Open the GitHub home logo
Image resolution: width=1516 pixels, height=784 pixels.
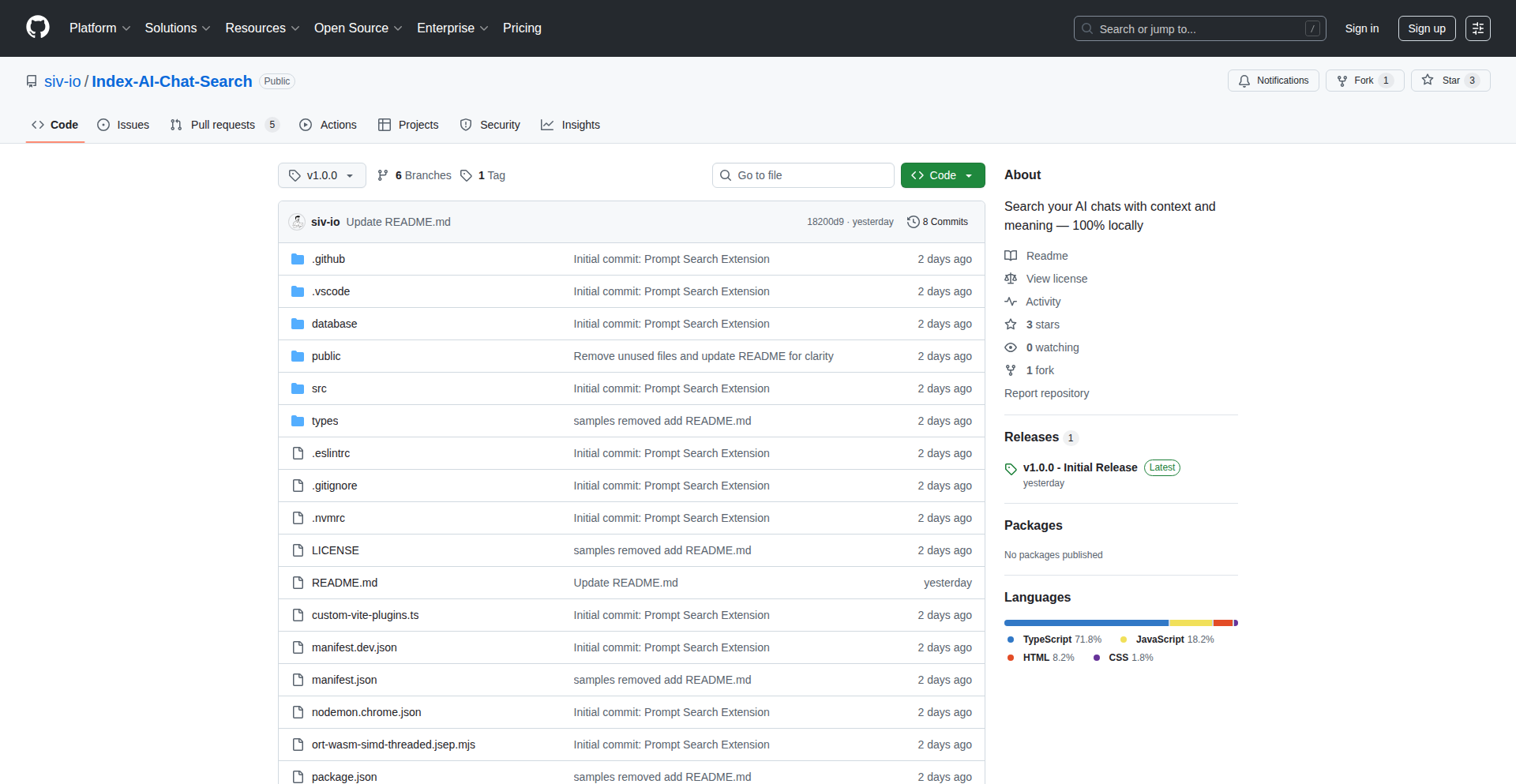pos(38,28)
